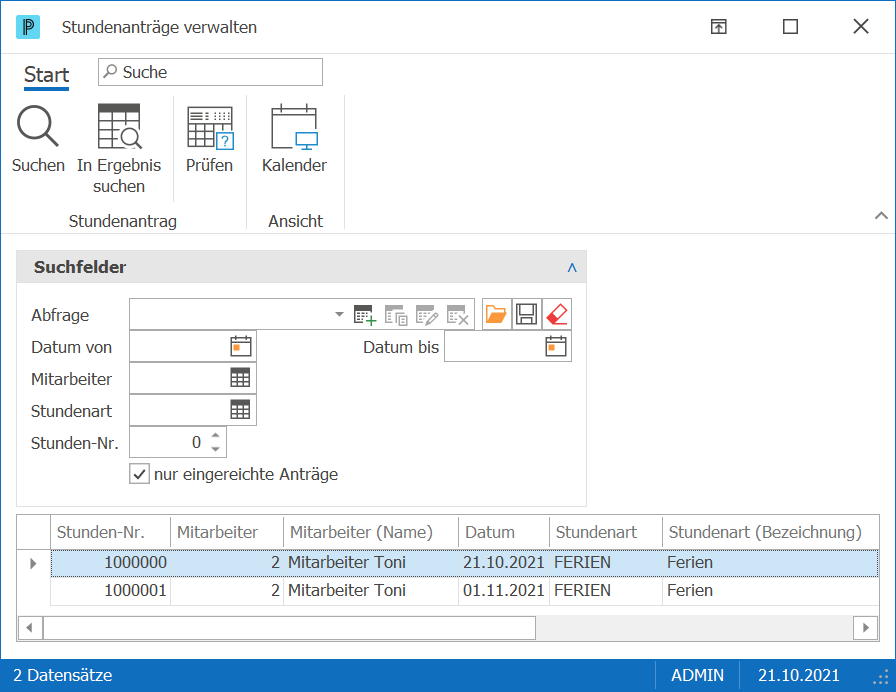Sort by Stunden-Nr. column header

[x=111, y=532]
